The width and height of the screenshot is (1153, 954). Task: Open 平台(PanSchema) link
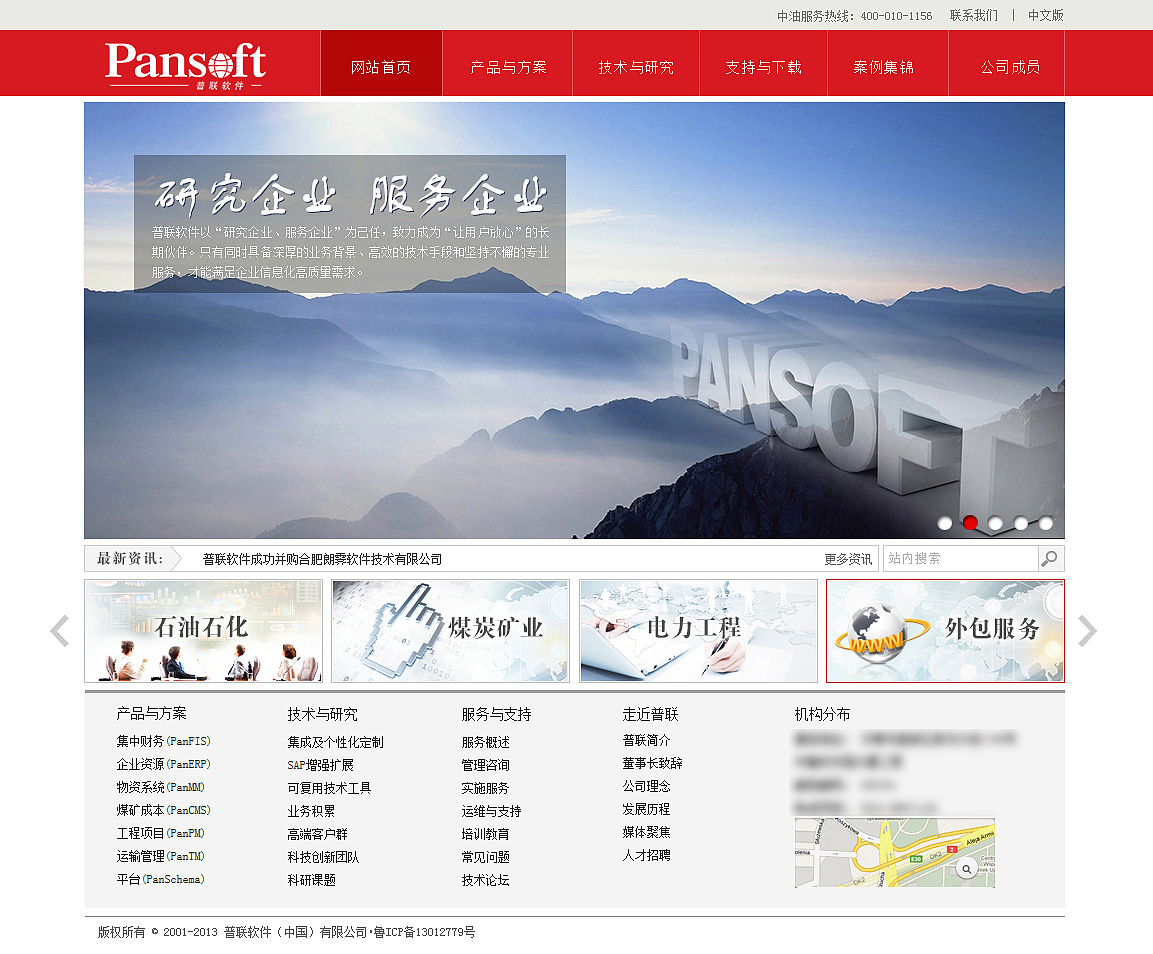pyautogui.click(x=160, y=879)
